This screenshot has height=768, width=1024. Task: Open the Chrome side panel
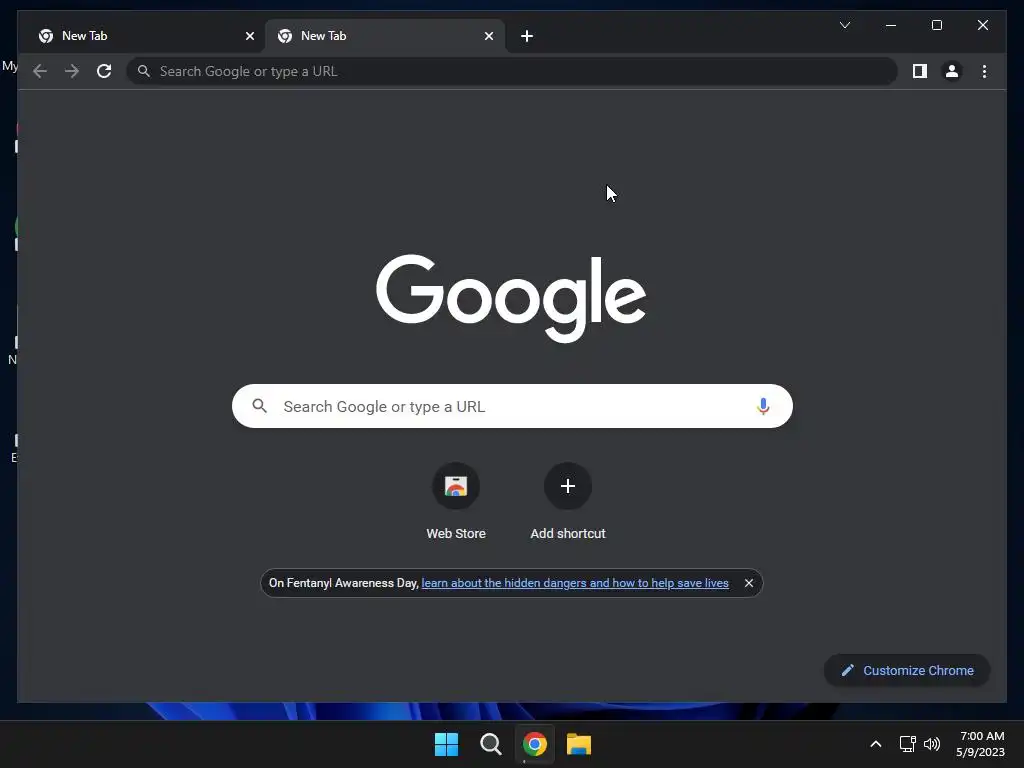coord(920,71)
